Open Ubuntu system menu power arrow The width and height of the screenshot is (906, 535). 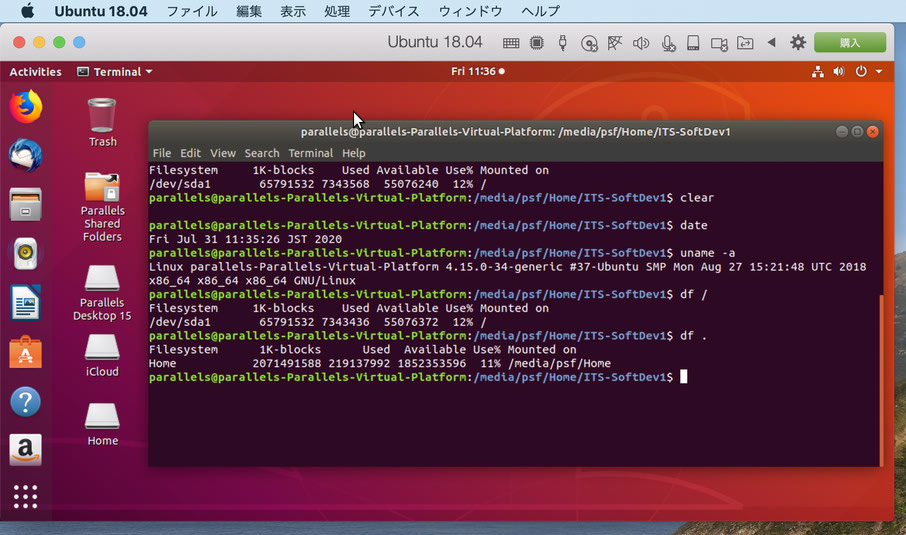click(879, 72)
